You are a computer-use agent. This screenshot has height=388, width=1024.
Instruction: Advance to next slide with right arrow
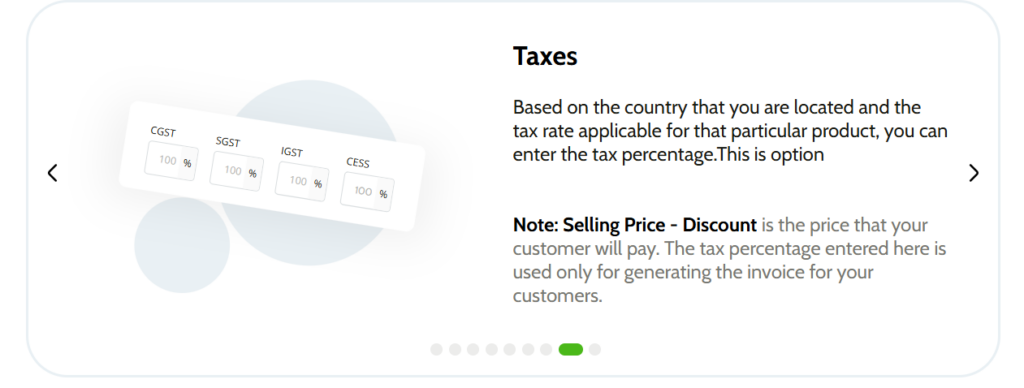[974, 173]
